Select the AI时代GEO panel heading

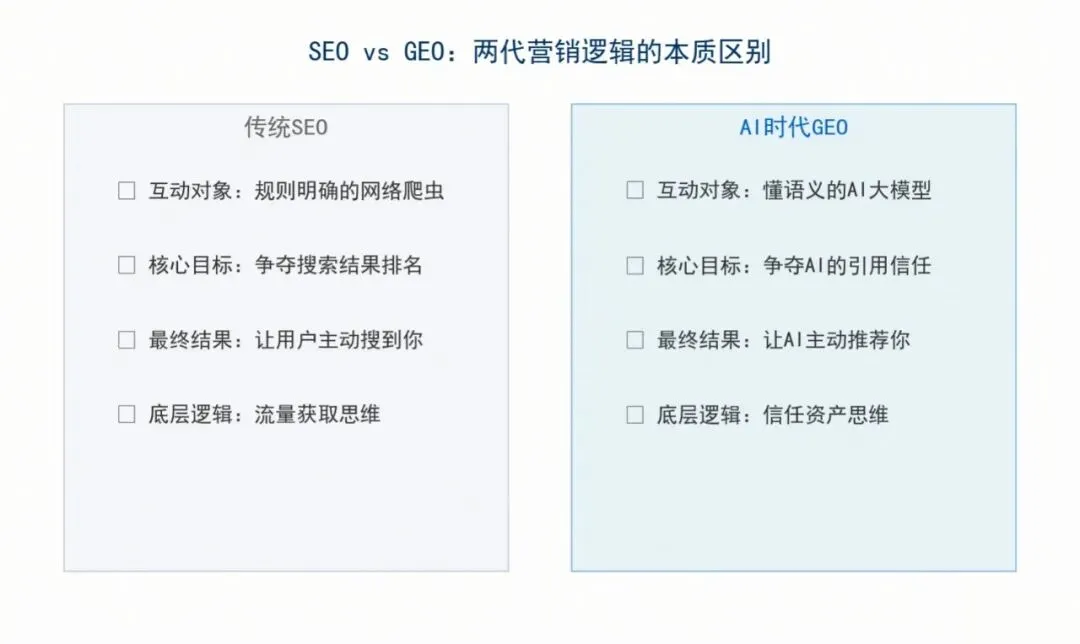793,128
